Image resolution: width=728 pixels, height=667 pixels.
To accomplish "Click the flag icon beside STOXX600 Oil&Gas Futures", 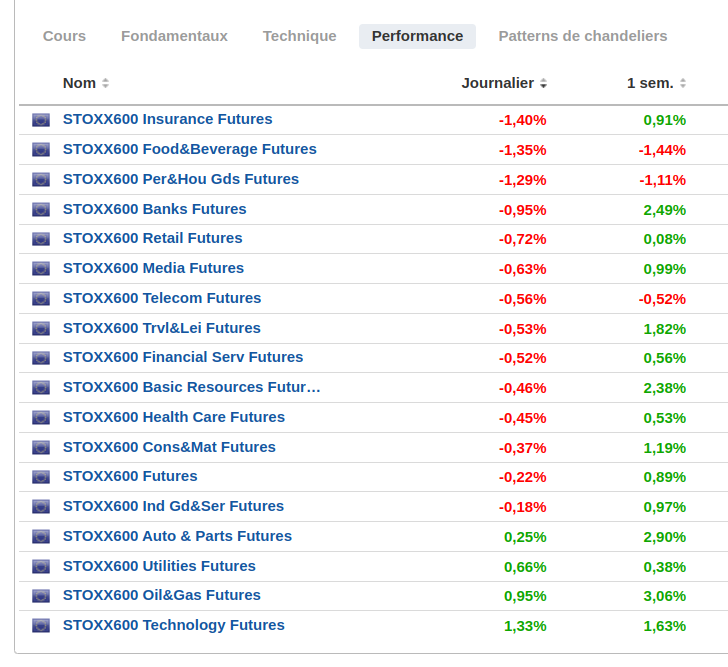I will 41,596.
